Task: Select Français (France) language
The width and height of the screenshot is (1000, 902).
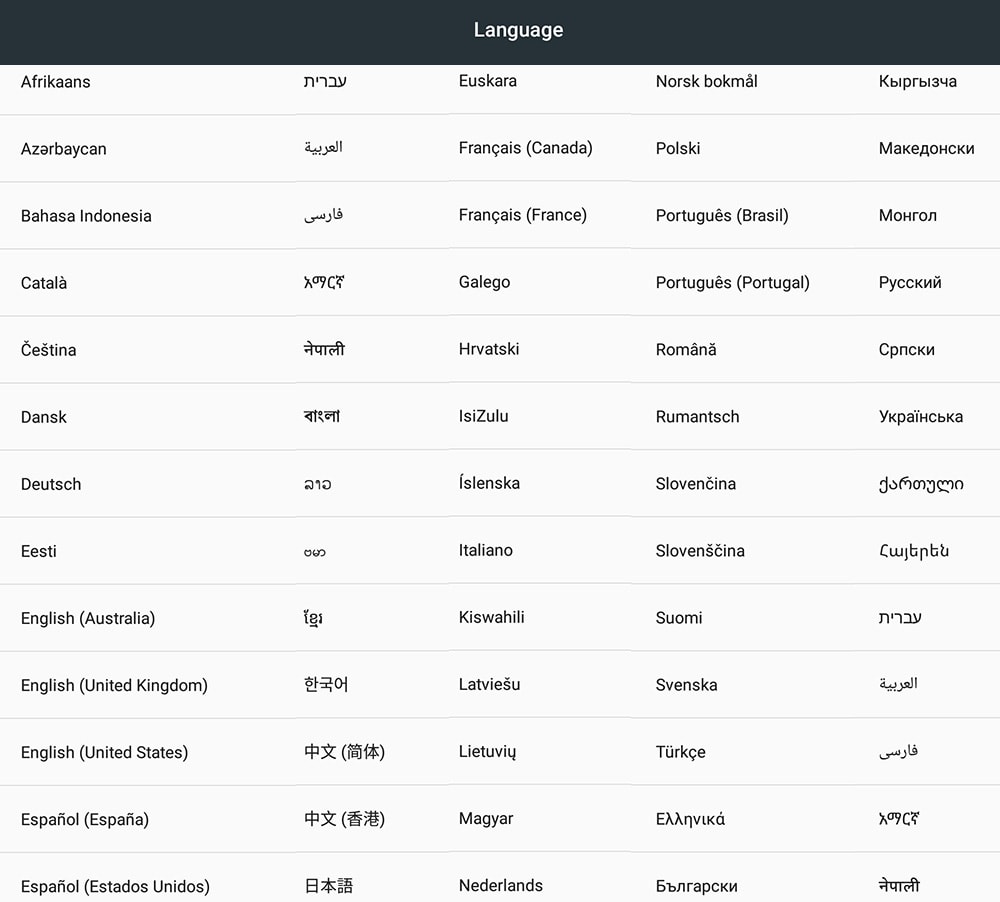Action: tap(522, 215)
